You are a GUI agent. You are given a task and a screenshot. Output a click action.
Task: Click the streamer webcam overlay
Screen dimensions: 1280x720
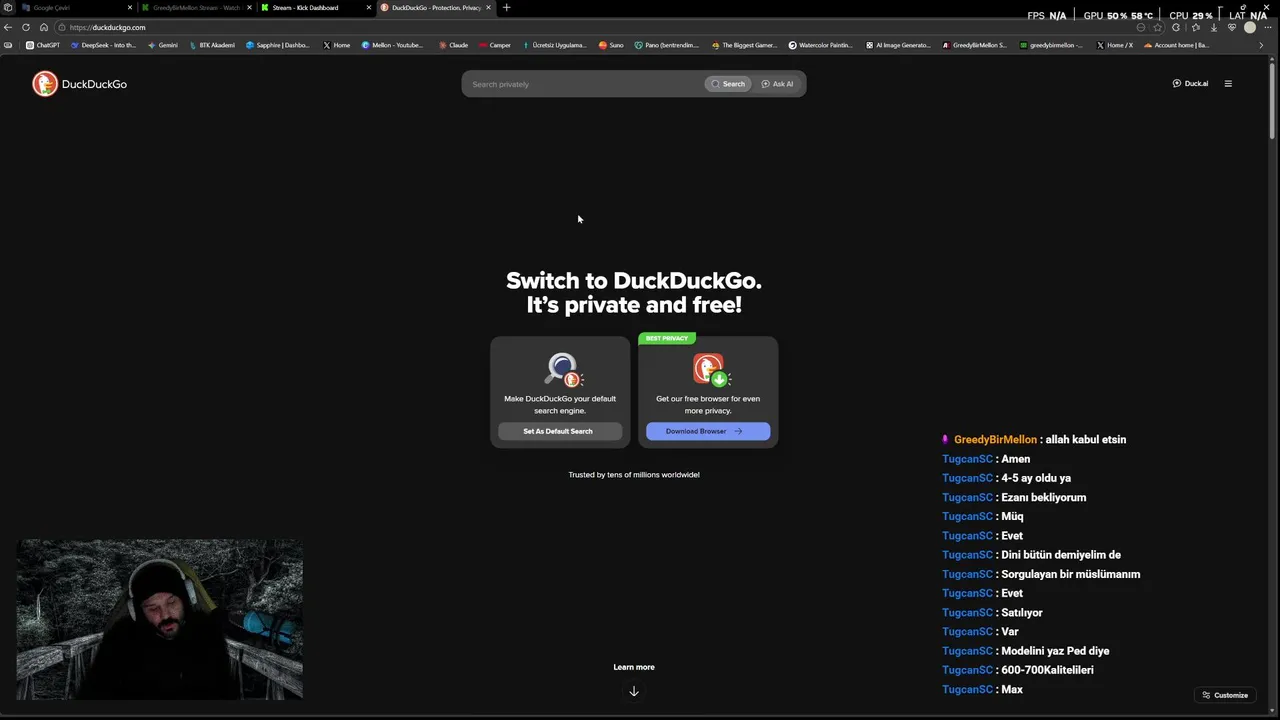pyautogui.click(x=159, y=619)
